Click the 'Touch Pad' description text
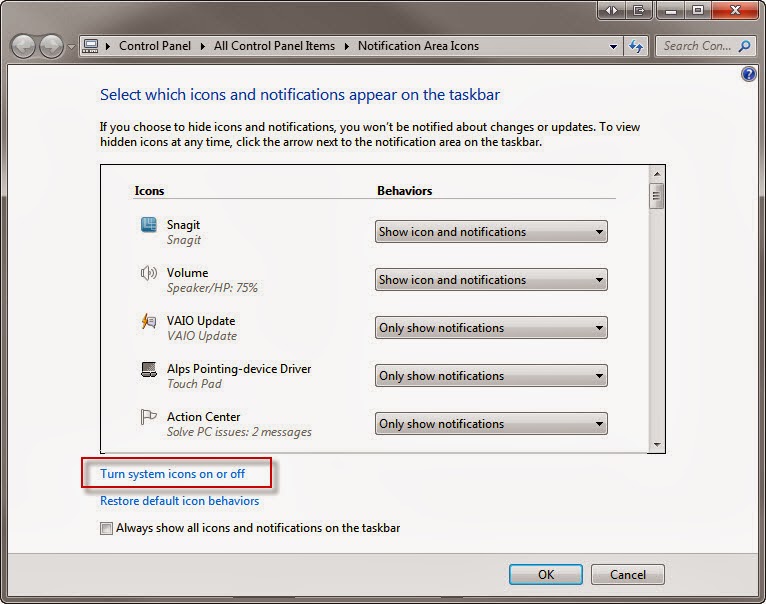Viewport: 766px width, 604px height. 194,384
